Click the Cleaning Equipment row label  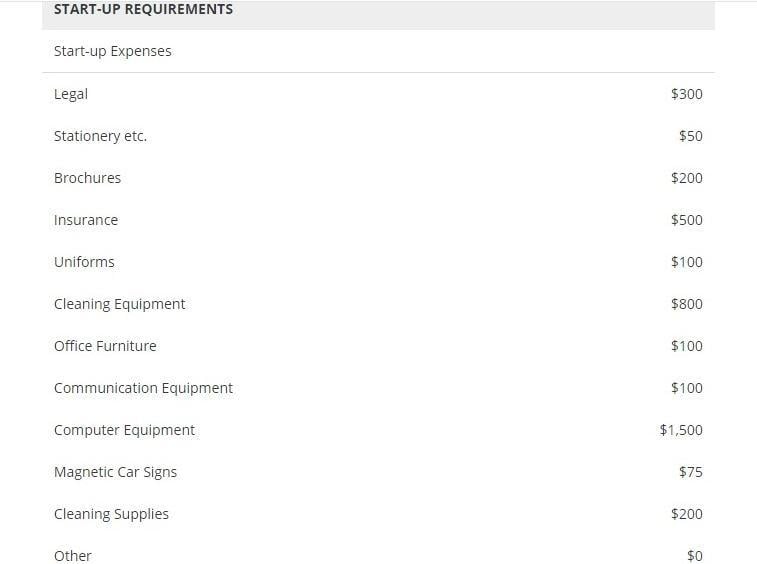[x=119, y=304]
